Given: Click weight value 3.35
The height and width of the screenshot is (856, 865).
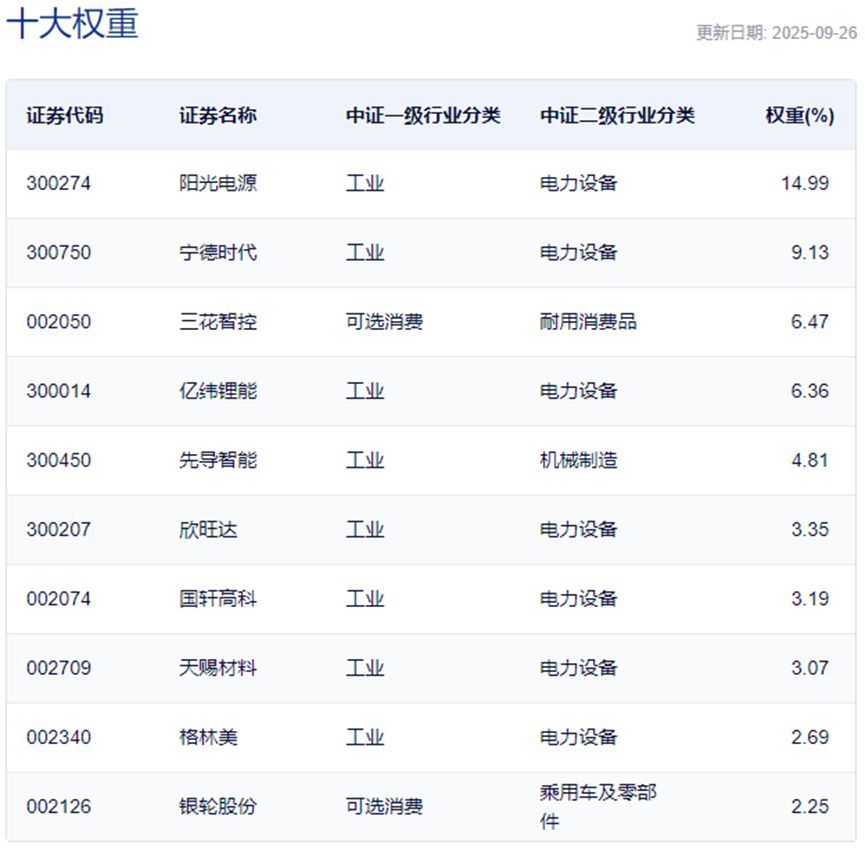Looking at the screenshot, I should [x=810, y=529].
